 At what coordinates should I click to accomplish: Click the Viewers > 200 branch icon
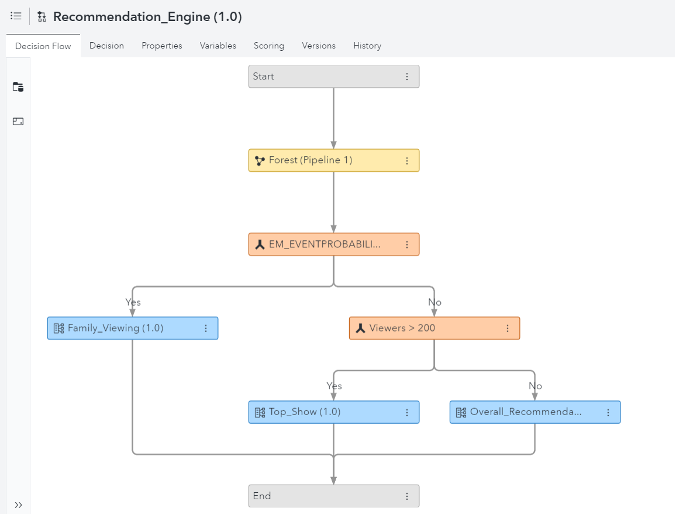(x=361, y=328)
